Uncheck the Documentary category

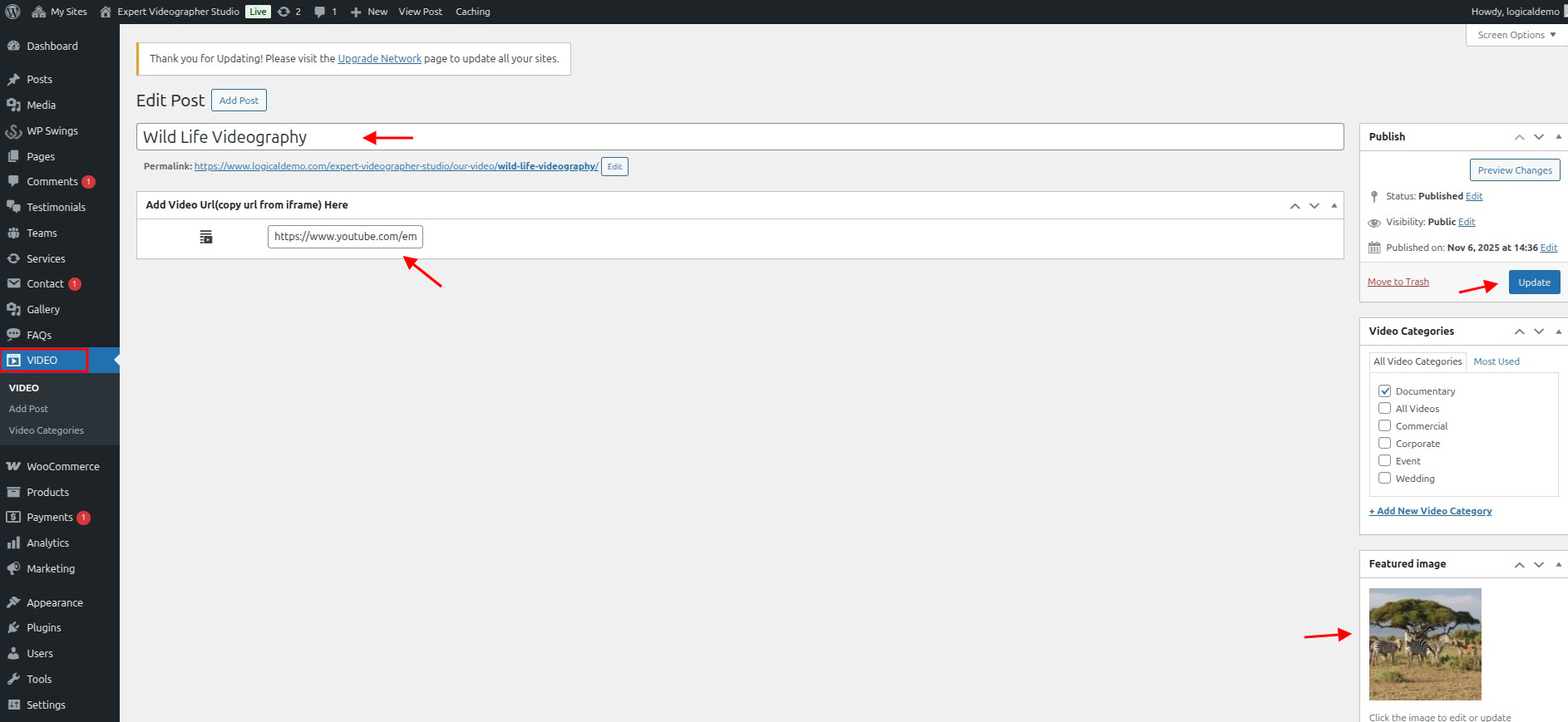1384,390
